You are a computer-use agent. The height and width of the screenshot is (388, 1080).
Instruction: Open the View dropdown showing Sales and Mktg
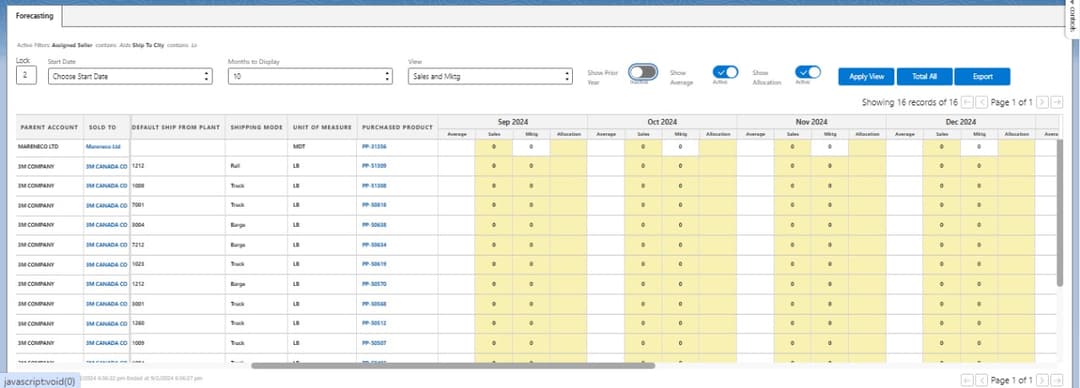pos(490,76)
